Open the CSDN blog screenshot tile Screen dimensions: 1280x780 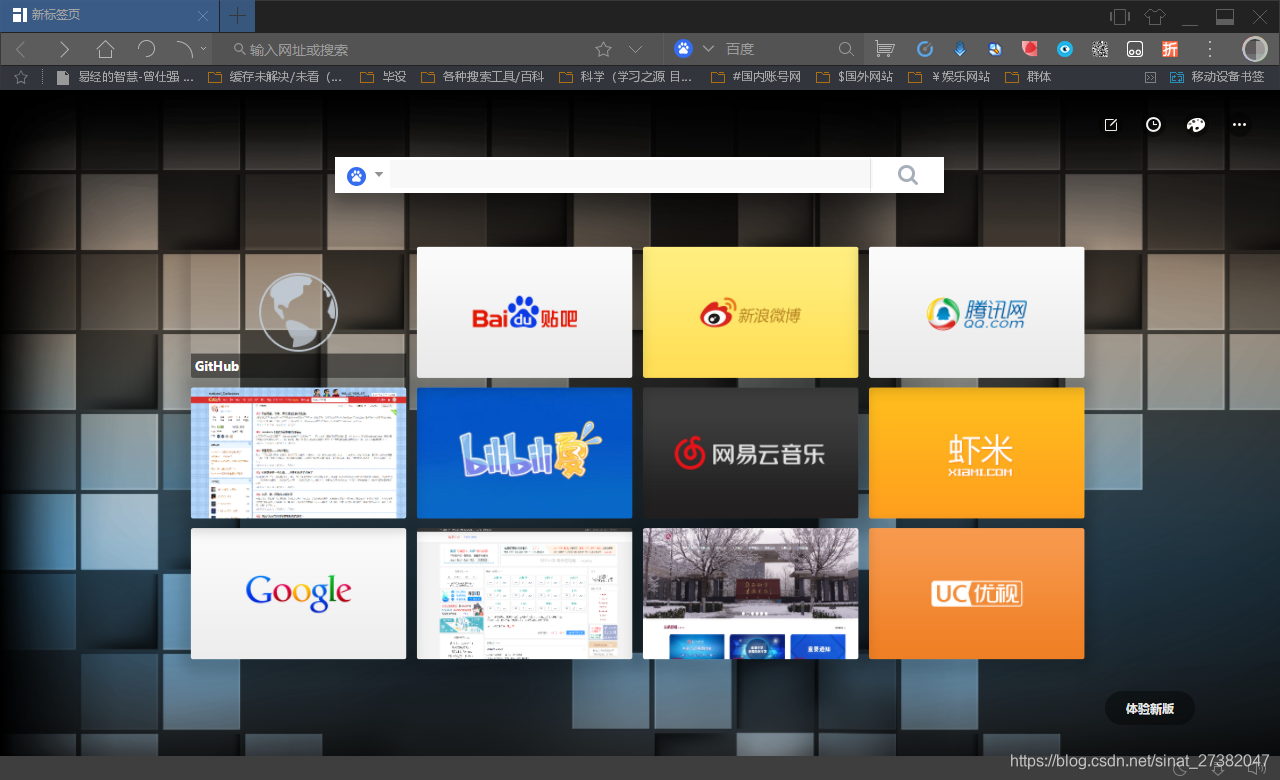tap(298, 453)
